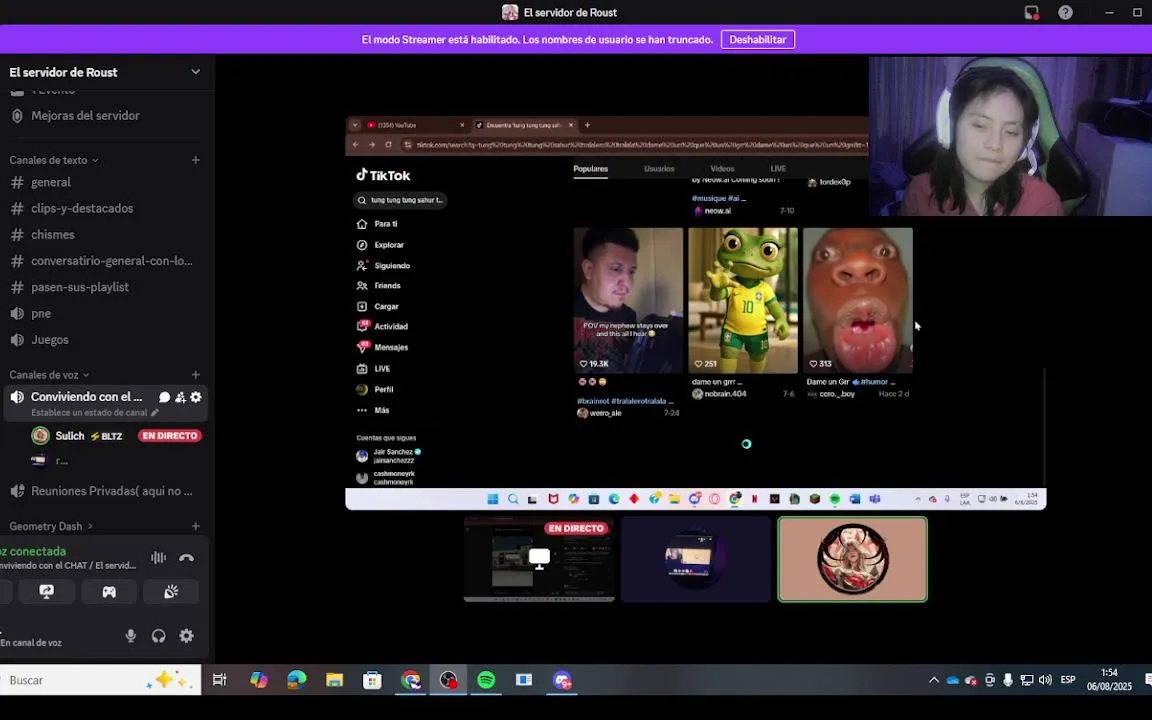Click the frog in Brazil jersey video thumbnail

(743, 300)
